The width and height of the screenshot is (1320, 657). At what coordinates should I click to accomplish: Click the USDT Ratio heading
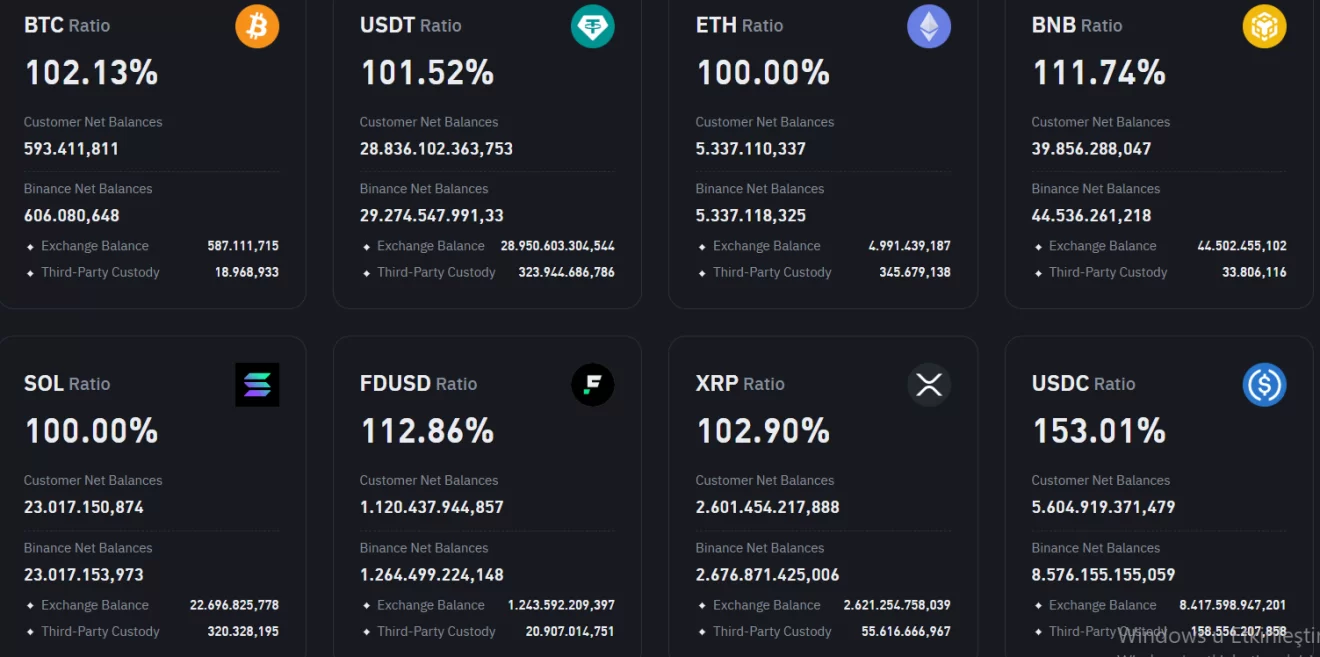[410, 25]
